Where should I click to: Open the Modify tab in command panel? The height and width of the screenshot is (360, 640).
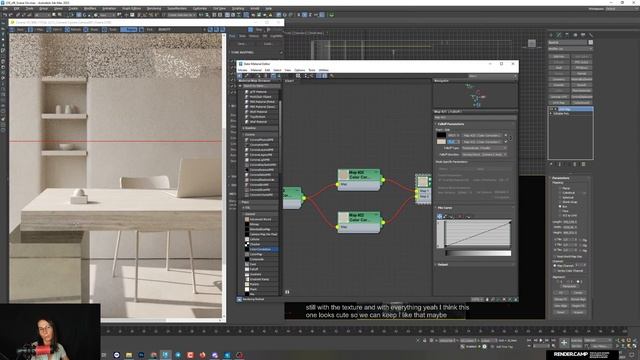pos(559,35)
